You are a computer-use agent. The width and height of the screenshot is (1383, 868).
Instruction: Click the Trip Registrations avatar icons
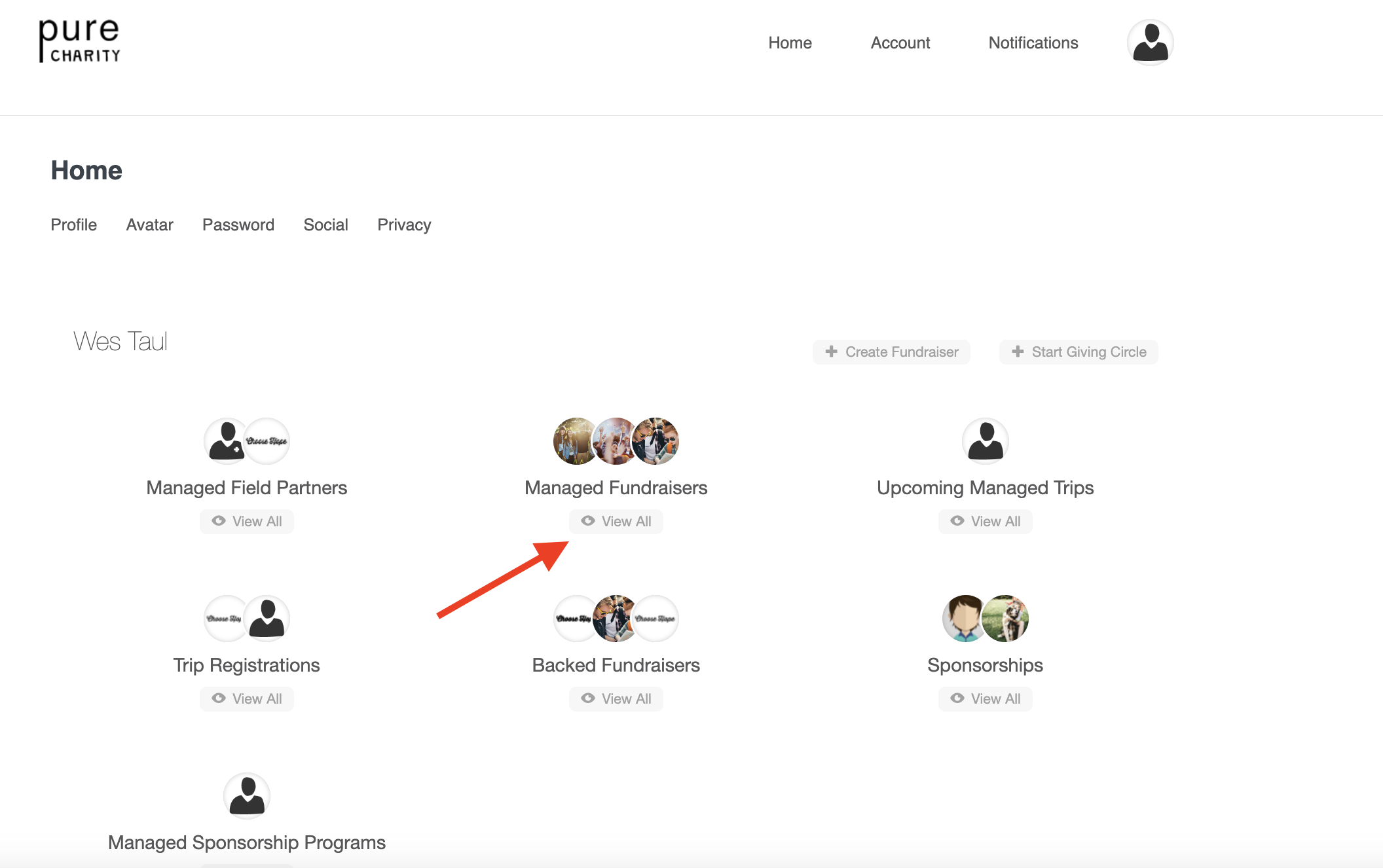(247, 619)
